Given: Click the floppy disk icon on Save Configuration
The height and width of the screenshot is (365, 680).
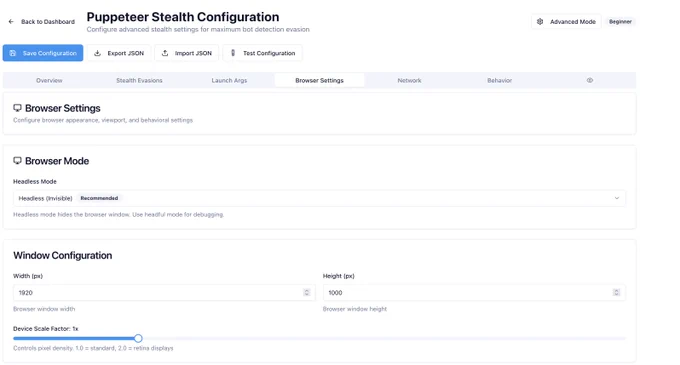Looking at the screenshot, I should pyautogui.click(x=13, y=53).
